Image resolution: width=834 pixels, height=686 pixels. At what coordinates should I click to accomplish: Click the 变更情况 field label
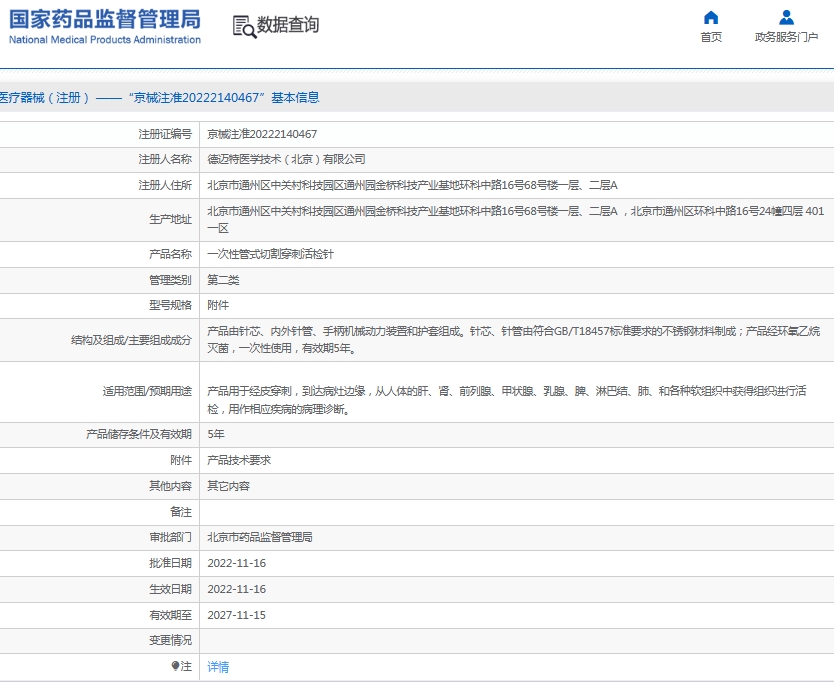tap(170, 641)
